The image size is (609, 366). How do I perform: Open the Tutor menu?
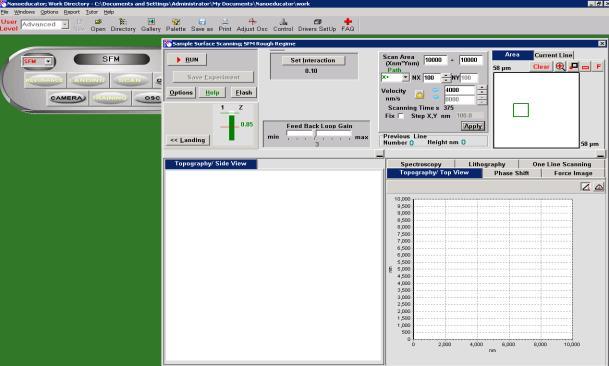pyautogui.click(x=92, y=12)
